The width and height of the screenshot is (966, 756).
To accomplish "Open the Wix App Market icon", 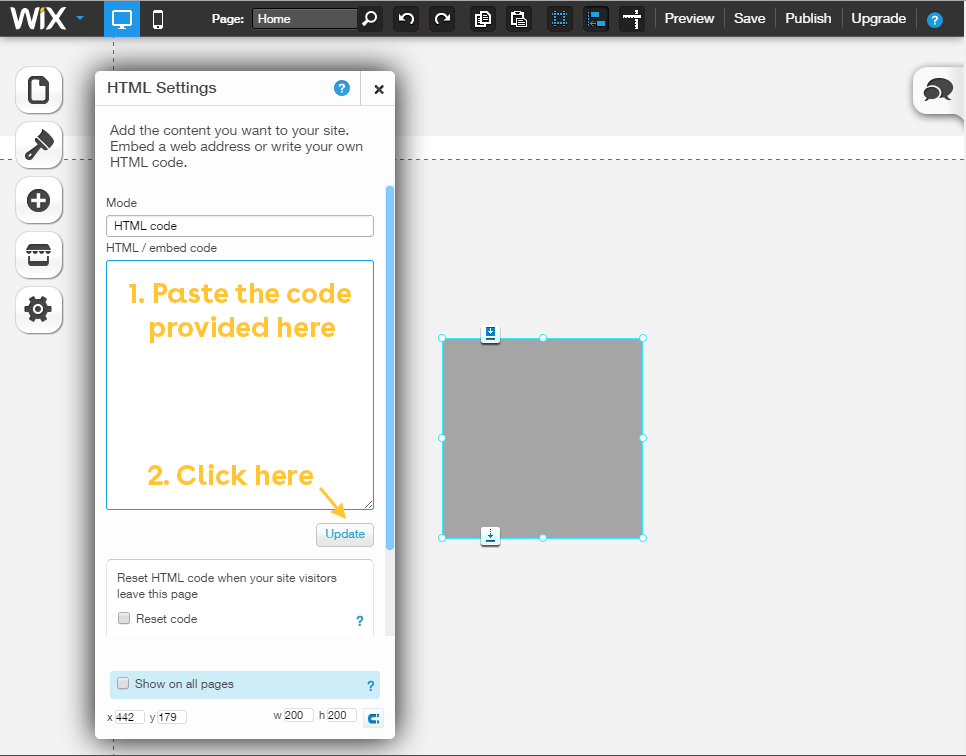I will [39, 256].
